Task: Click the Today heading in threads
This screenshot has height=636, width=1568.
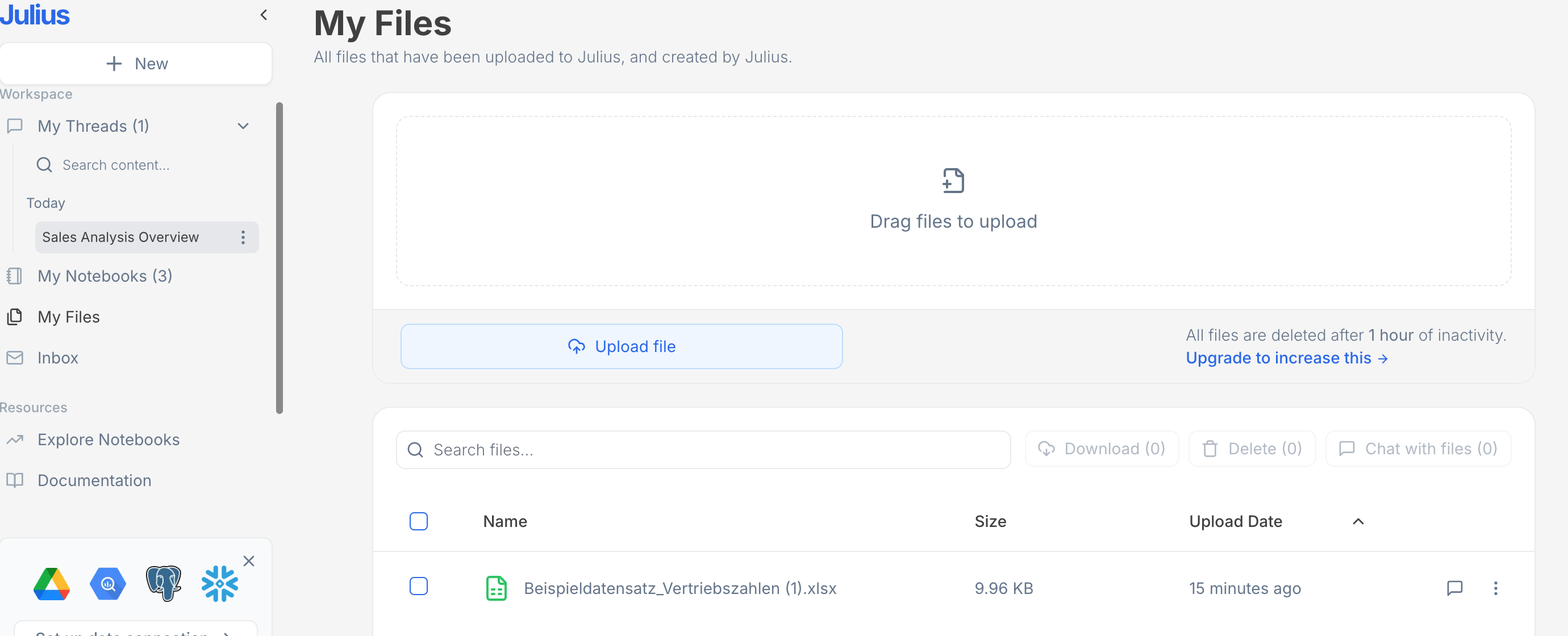Action: coord(45,203)
